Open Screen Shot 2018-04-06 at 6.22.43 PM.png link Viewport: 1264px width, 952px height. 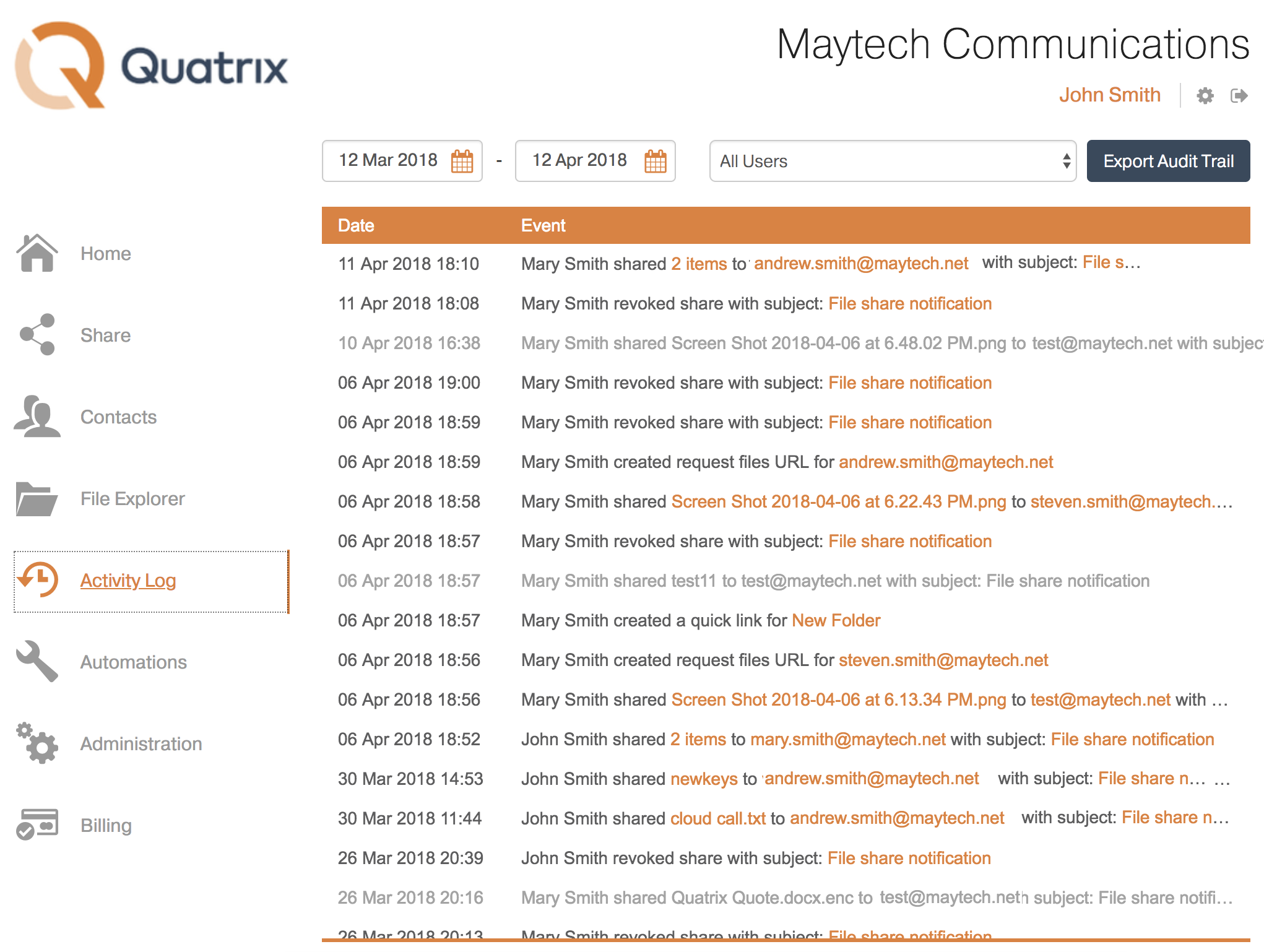(839, 501)
